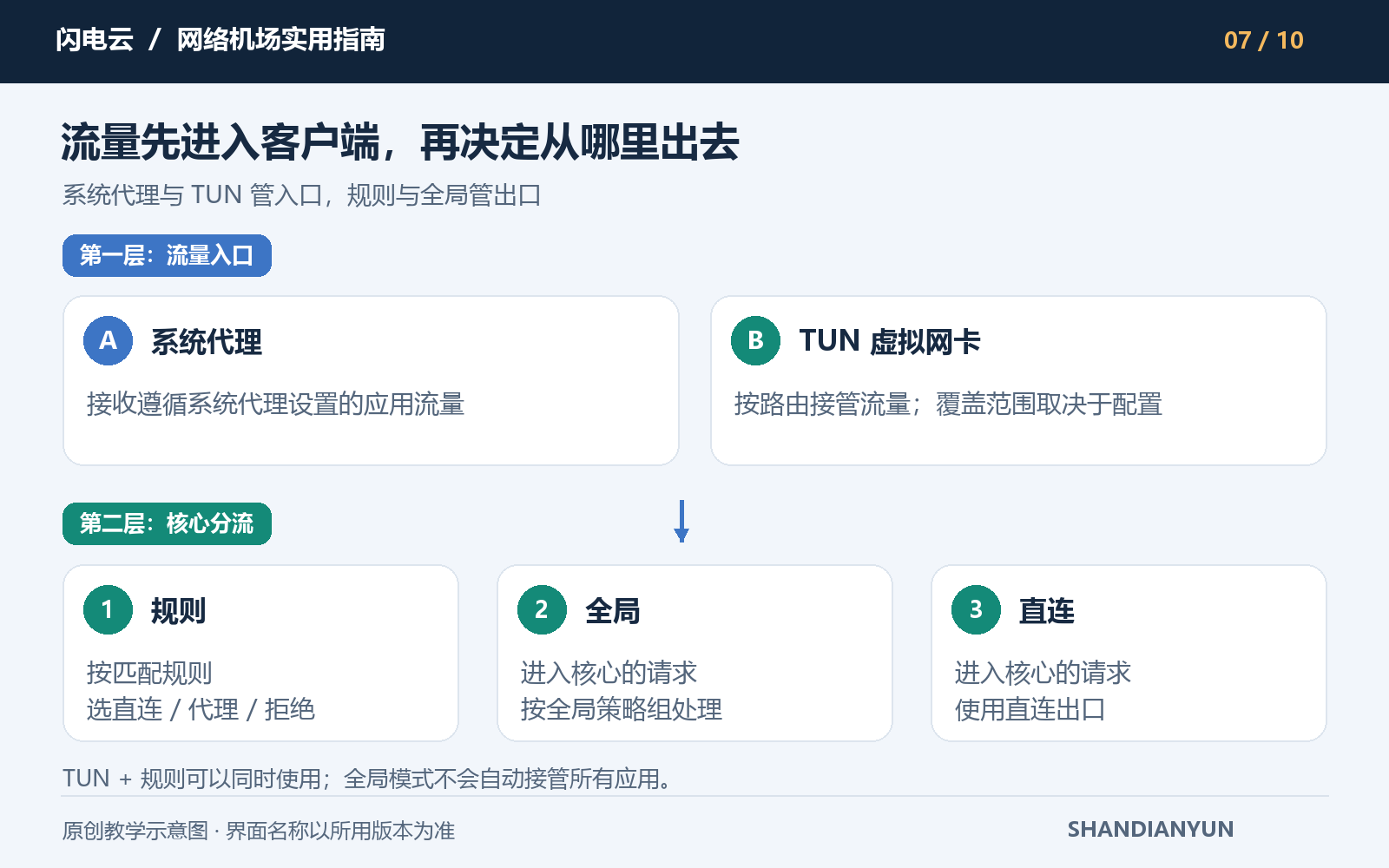1389x868 pixels.
Task: Click text 使用直连出口
Action: pyautogui.click(x=1030, y=710)
